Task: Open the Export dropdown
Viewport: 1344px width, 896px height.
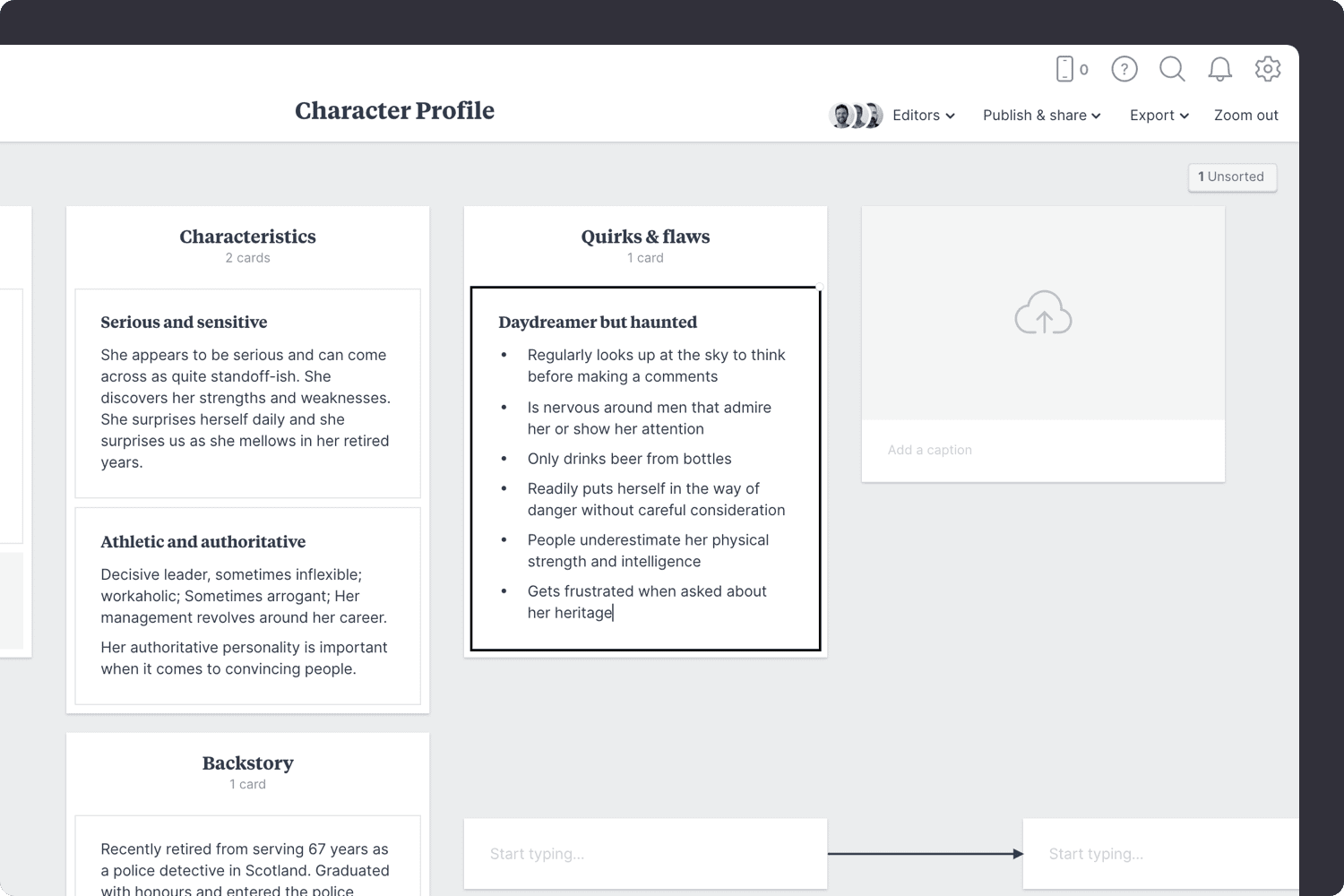Action: click(1158, 115)
